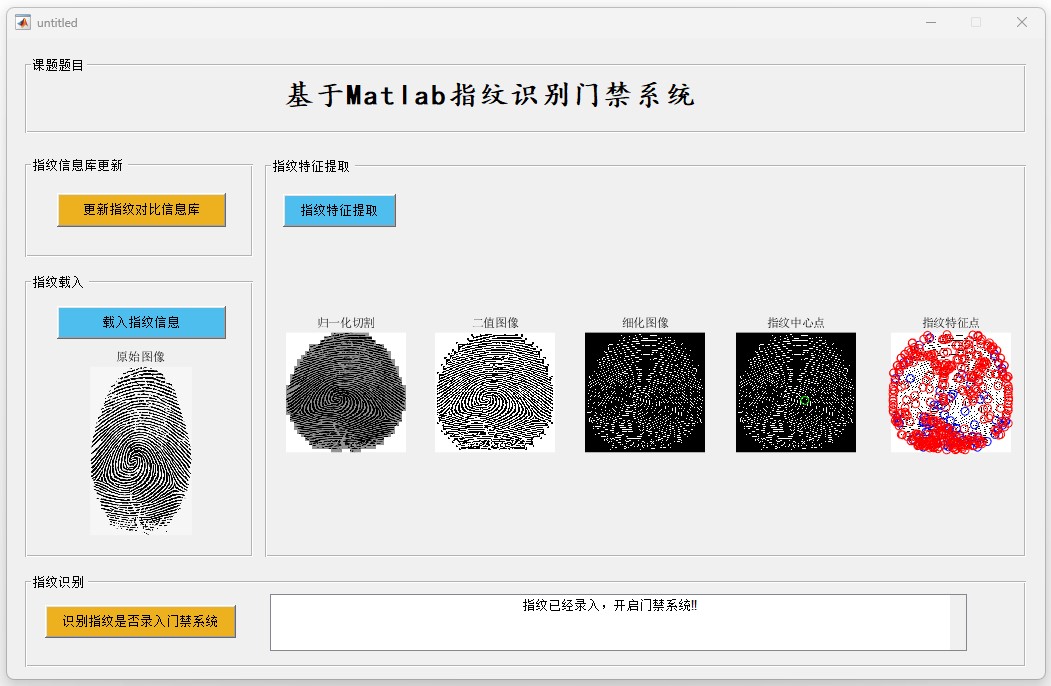Click the 原始图像 caption
Image resolution: width=1051 pixels, height=686 pixels.
coord(141,357)
